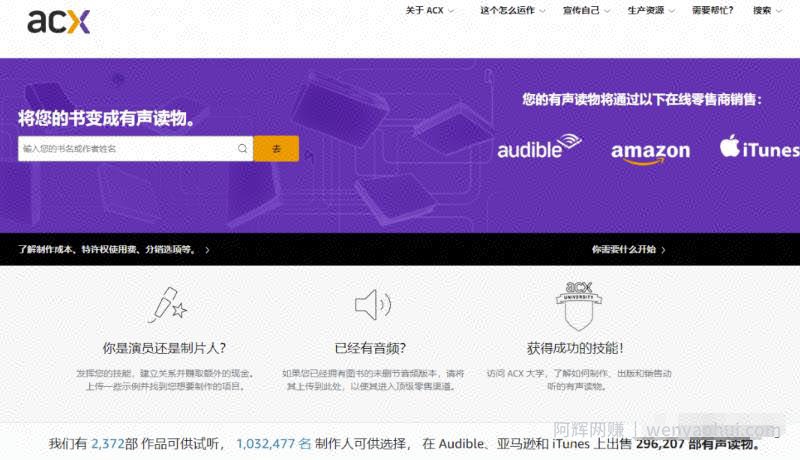800x460 pixels.
Task: Click the Audible logo
Action: 539,147
